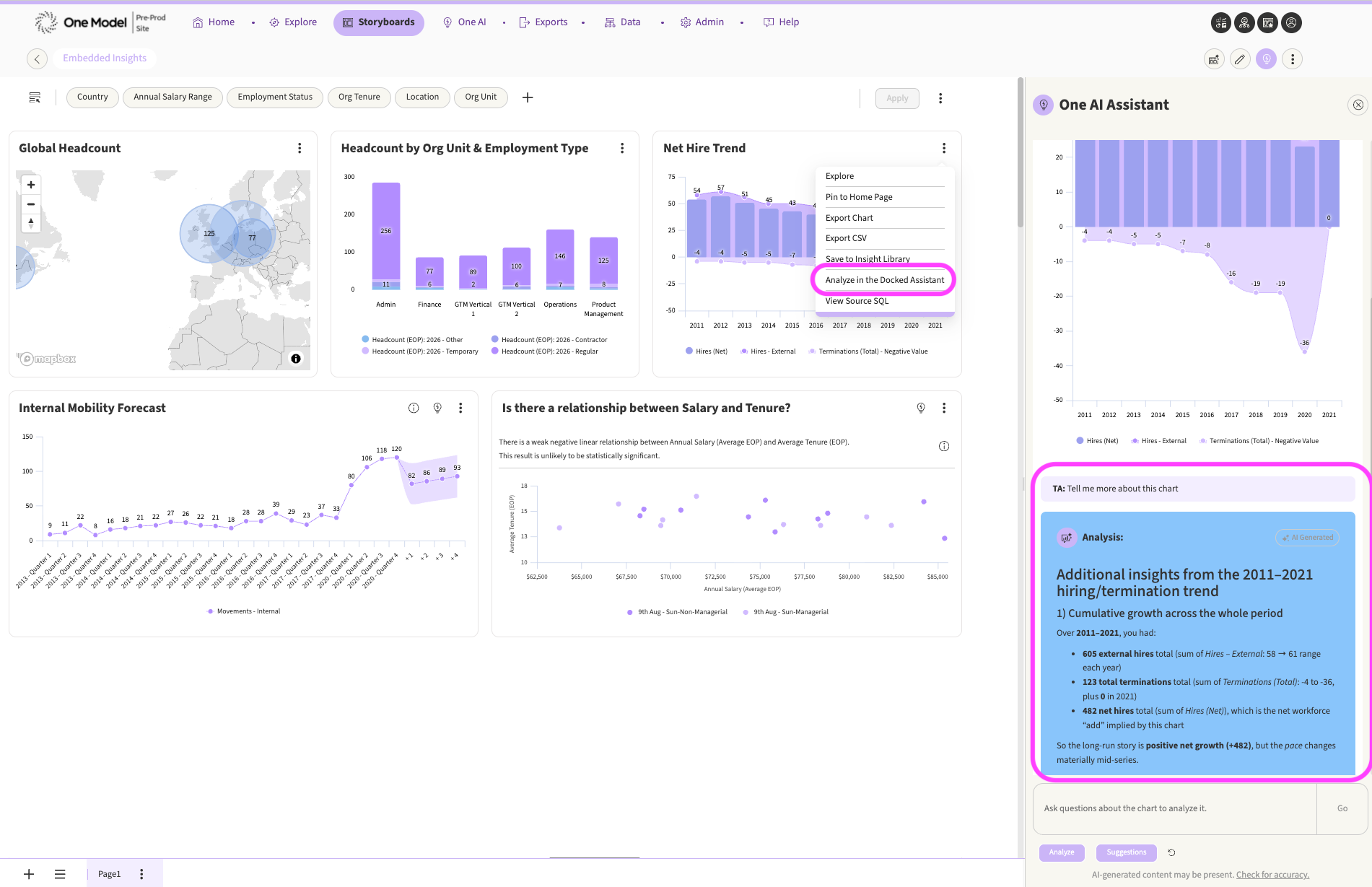Open the pencil edit storyboard icon

tap(1240, 59)
